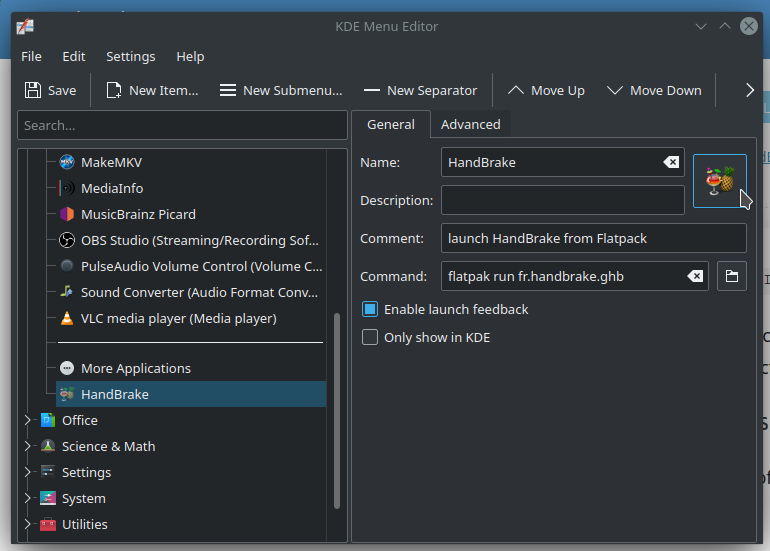Insert a New Separator from toolbar

pyautogui.click(x=420, y=90)
